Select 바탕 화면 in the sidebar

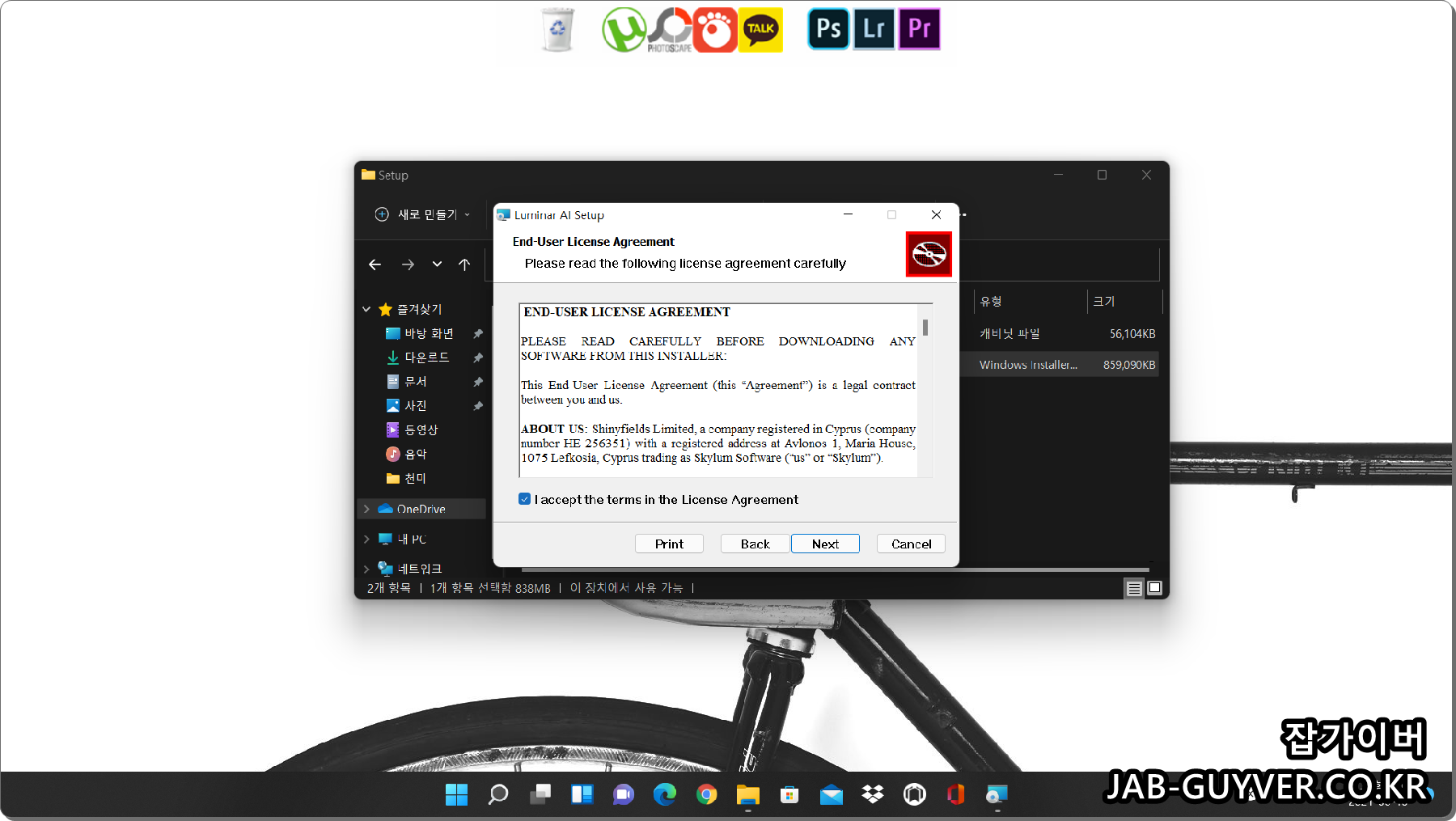pyautogui.click(x=429, y=333)
